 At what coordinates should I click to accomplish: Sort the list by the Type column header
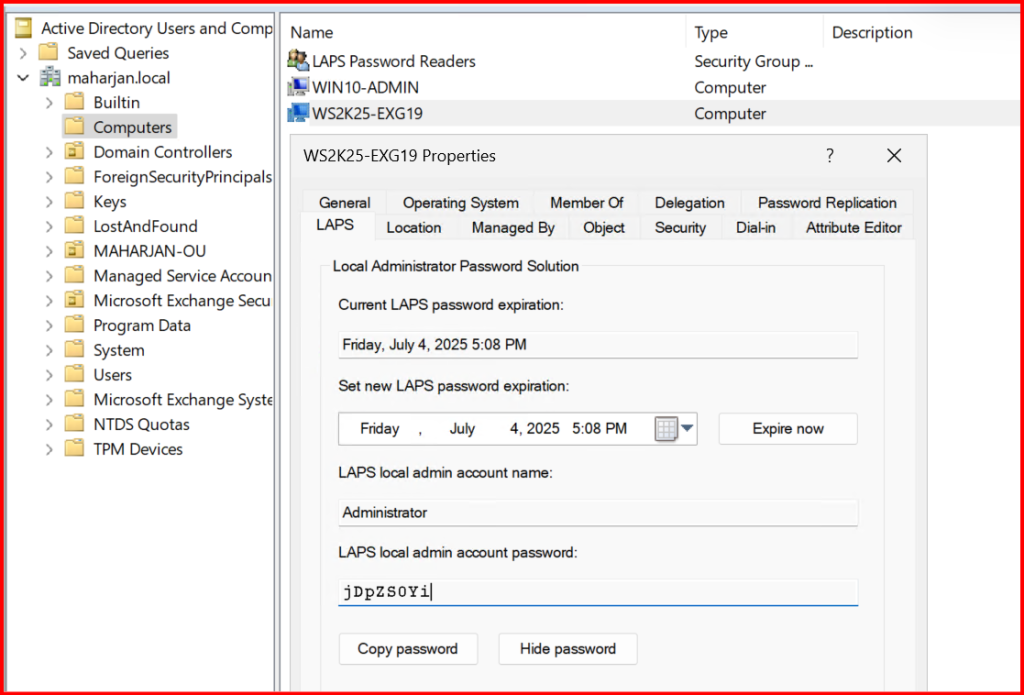[x=712, y=33]
